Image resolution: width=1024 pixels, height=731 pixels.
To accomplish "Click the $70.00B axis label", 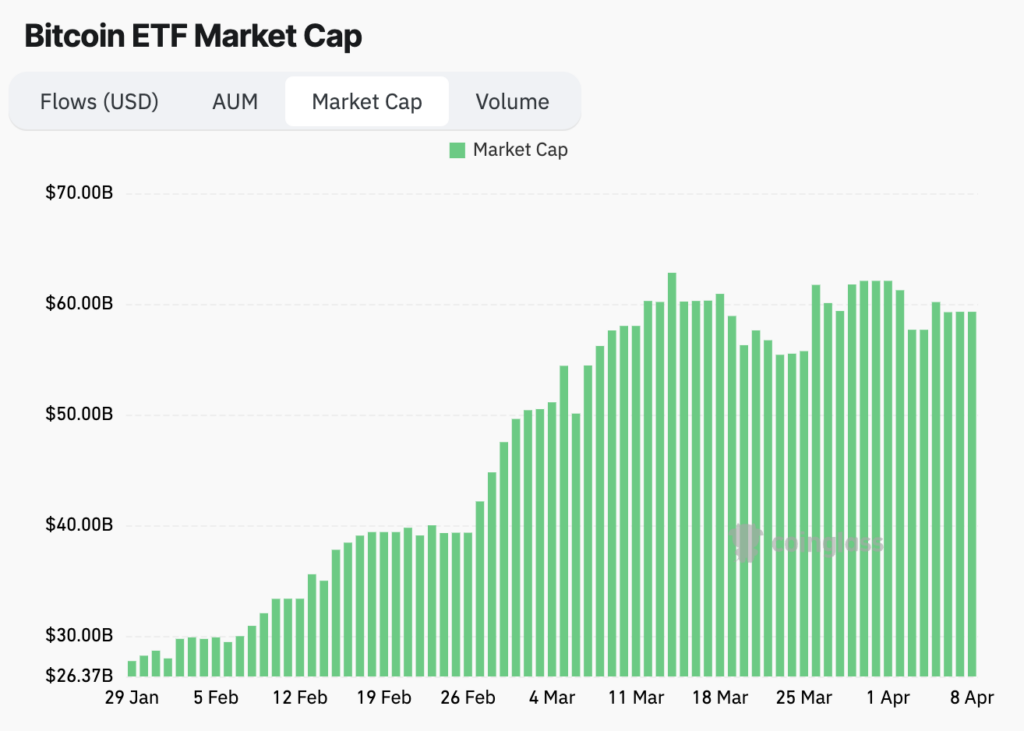I will point(77,192).
